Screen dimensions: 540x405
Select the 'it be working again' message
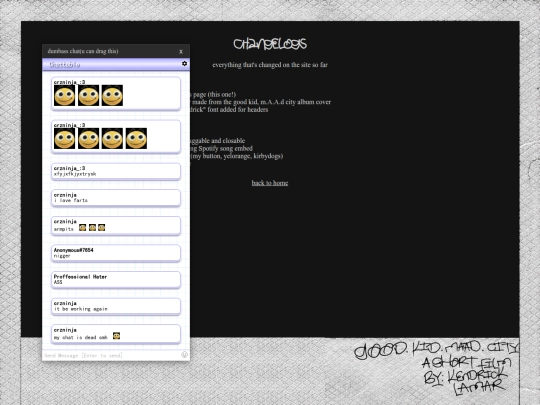coord(116,306)
